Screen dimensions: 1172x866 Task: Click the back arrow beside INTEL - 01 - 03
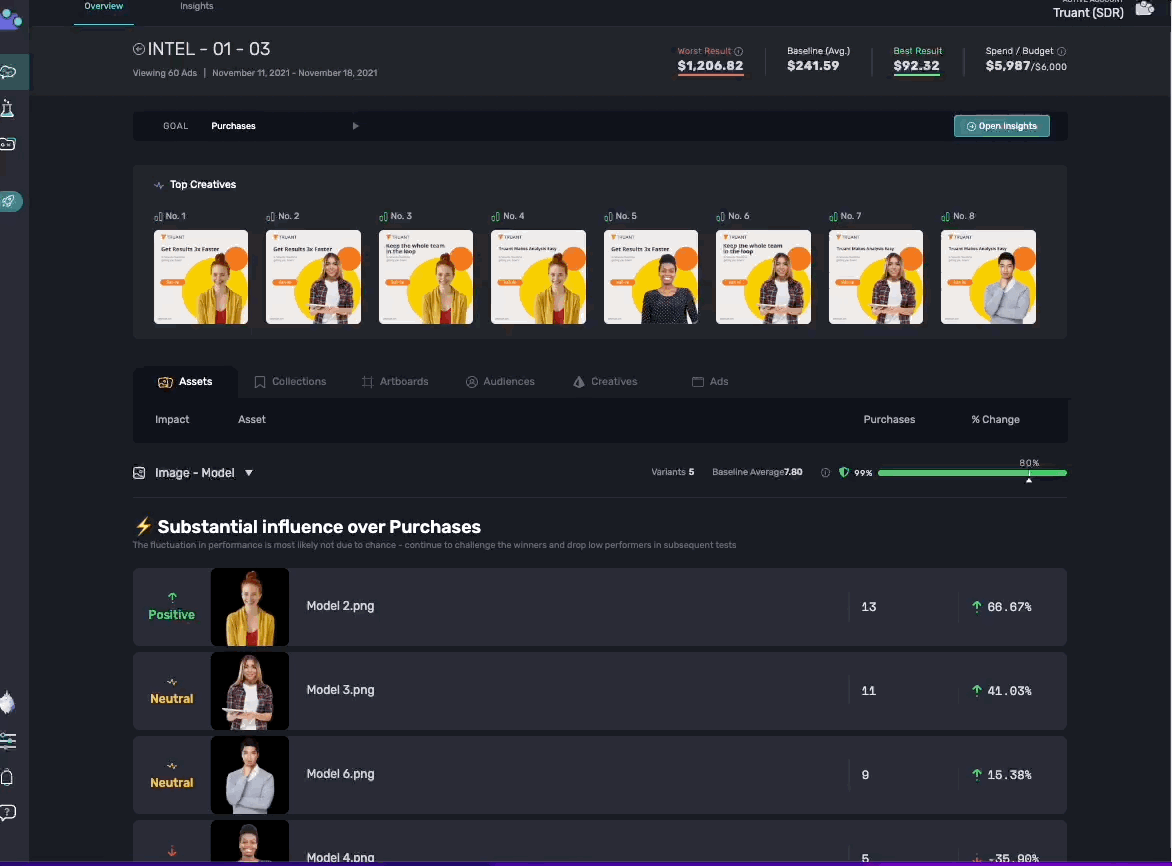(139, 49)
